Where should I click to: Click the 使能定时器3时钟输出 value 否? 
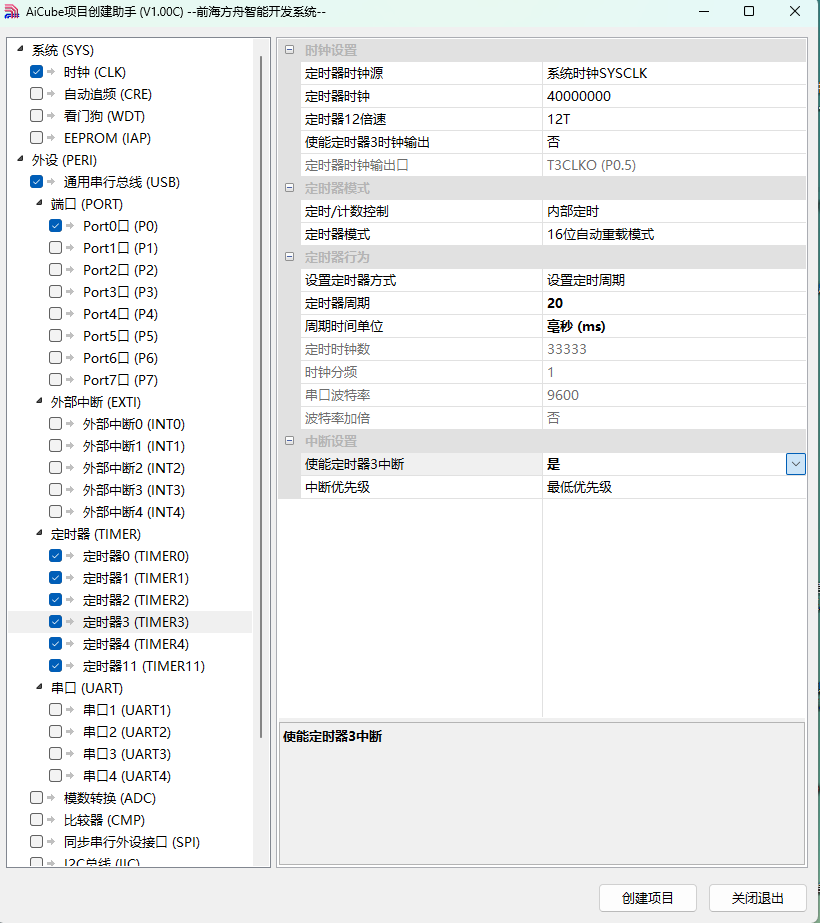[674, 142]
